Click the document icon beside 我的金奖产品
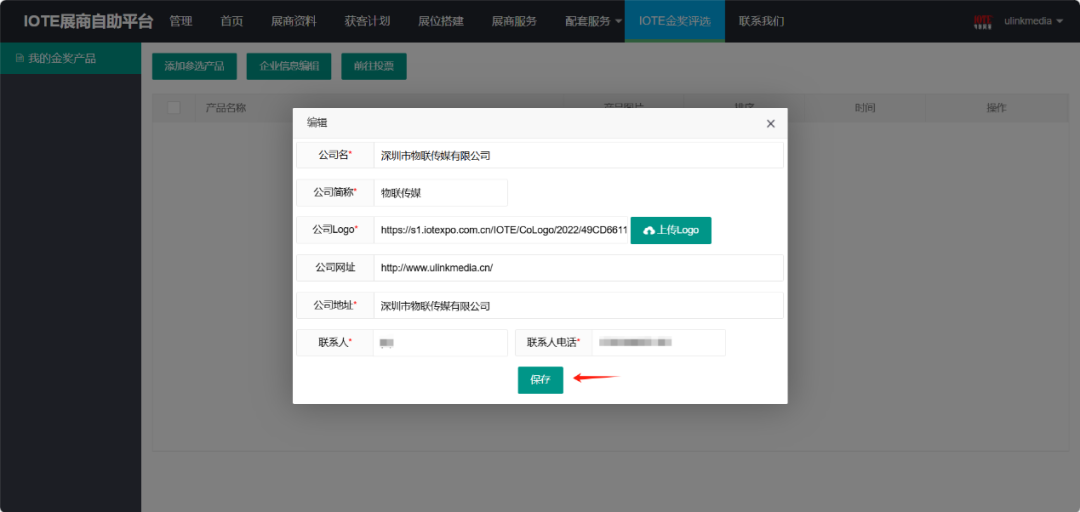The height and width of the screenshot is (512, 1080). [19, 59]
